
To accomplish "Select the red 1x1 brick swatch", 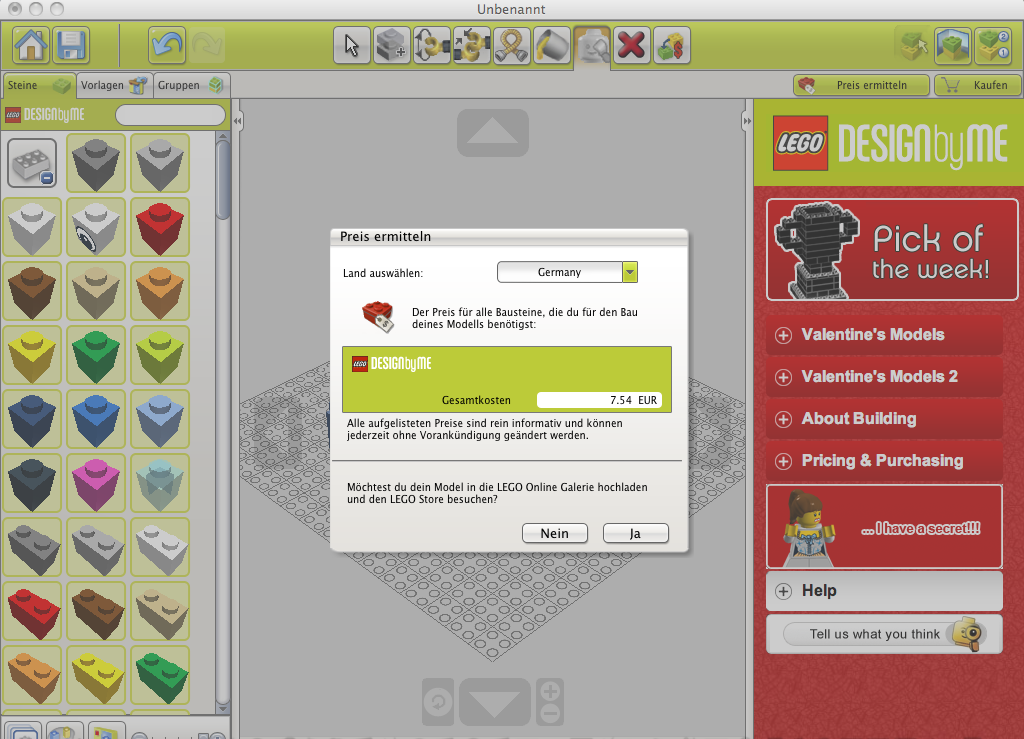I will [159, 225].
